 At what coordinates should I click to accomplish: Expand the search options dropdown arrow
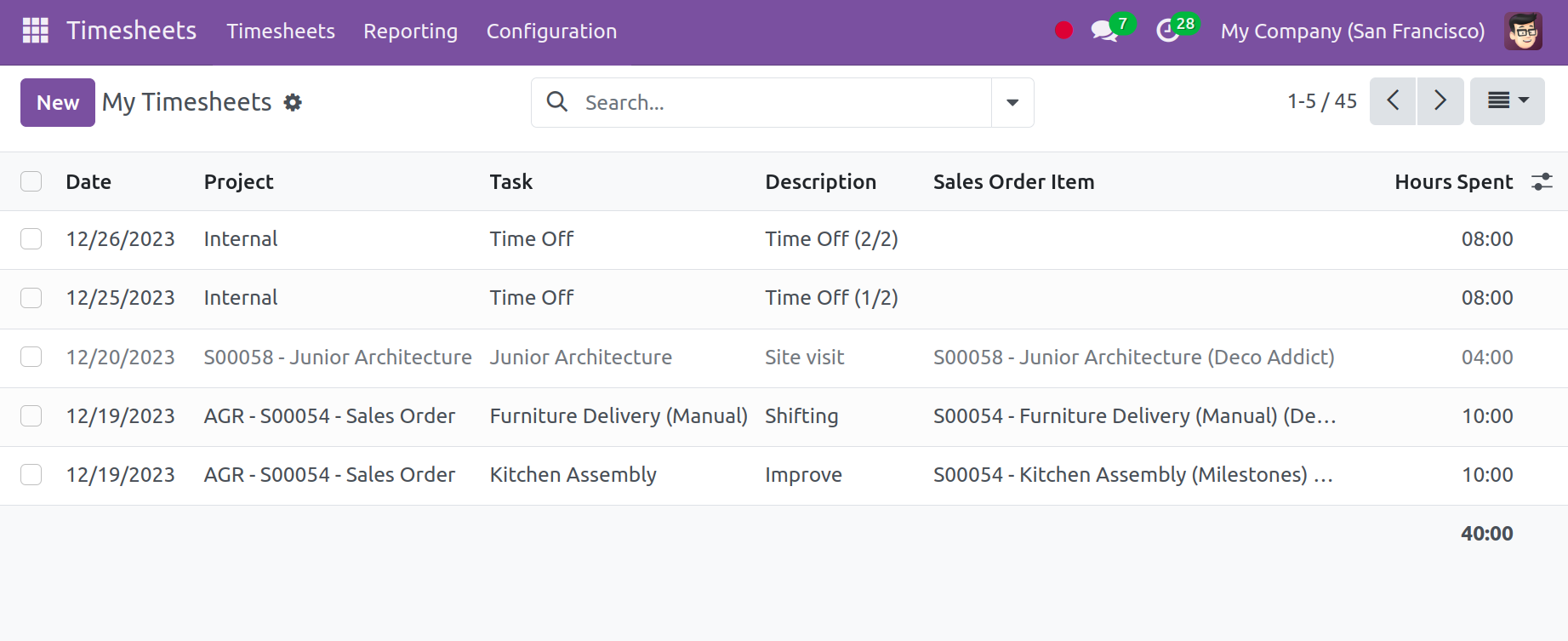click(x=1012, y=102)
